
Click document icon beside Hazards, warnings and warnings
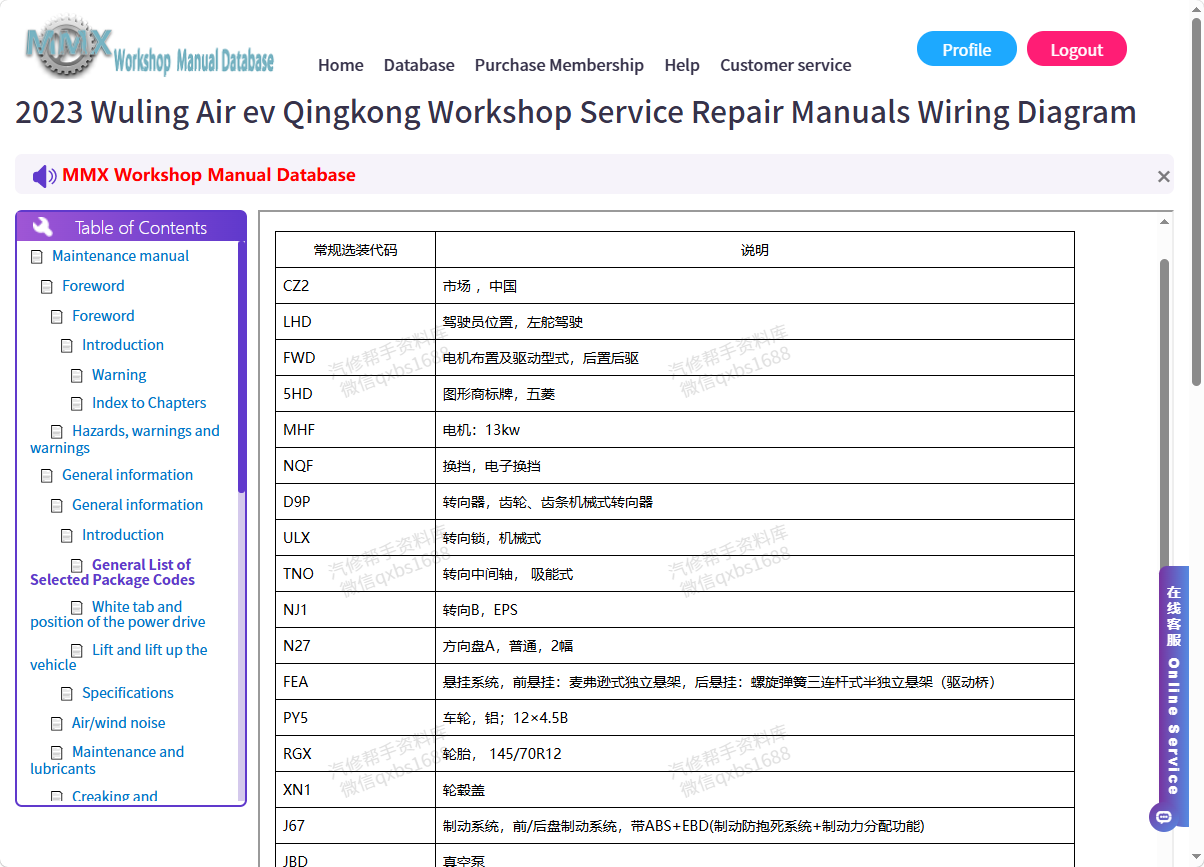click(57, 432)
